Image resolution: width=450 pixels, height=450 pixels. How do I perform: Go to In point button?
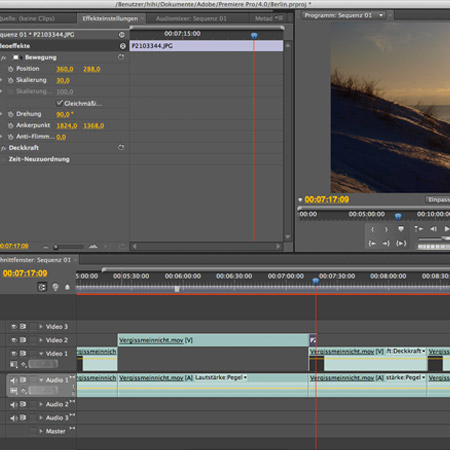[372, 243]
